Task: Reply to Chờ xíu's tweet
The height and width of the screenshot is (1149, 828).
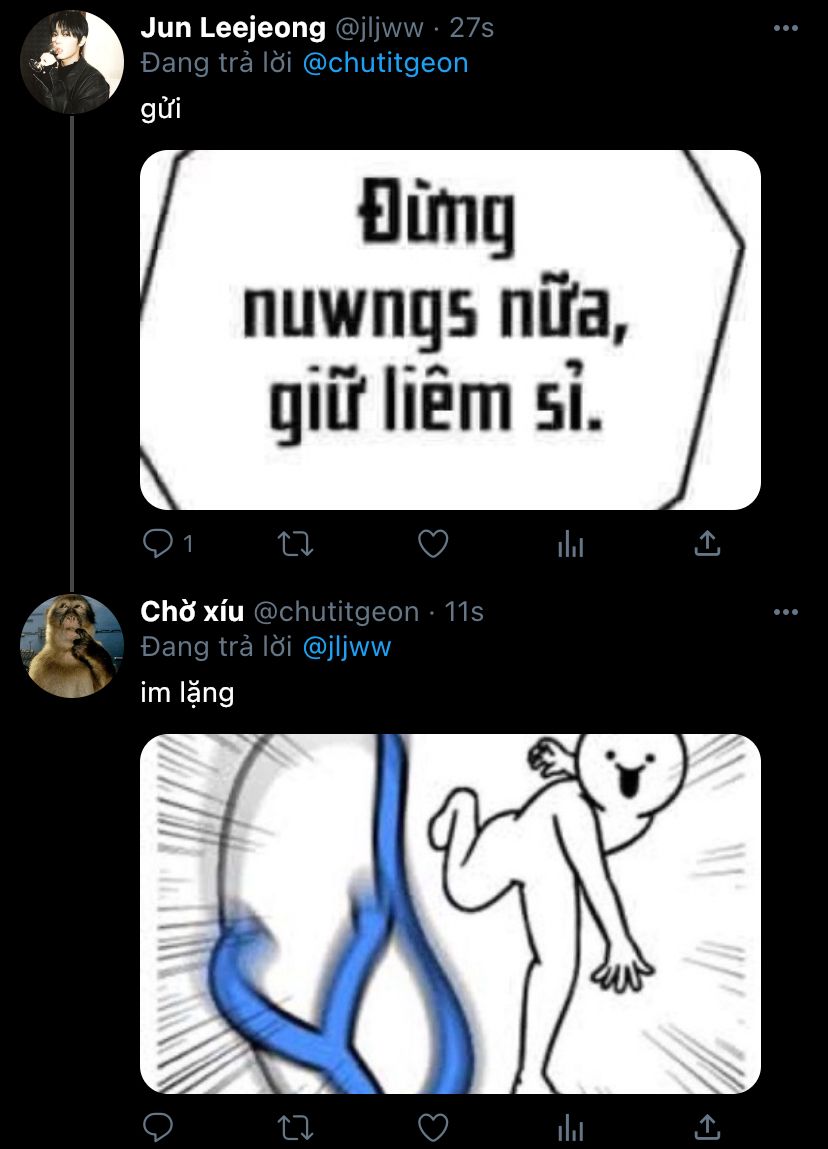Action: [x=160, y=1127]
